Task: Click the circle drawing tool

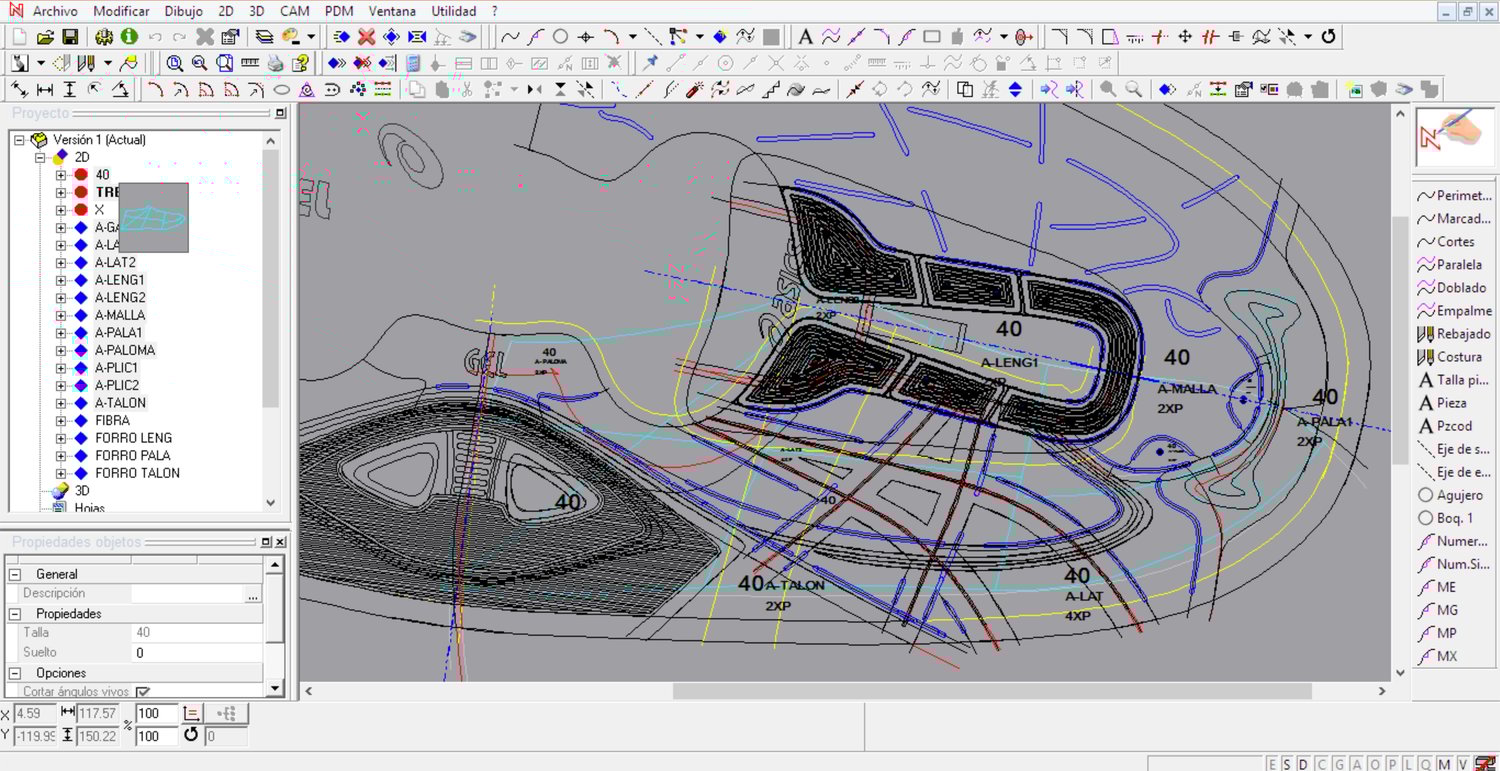Action: click(561, 37)
